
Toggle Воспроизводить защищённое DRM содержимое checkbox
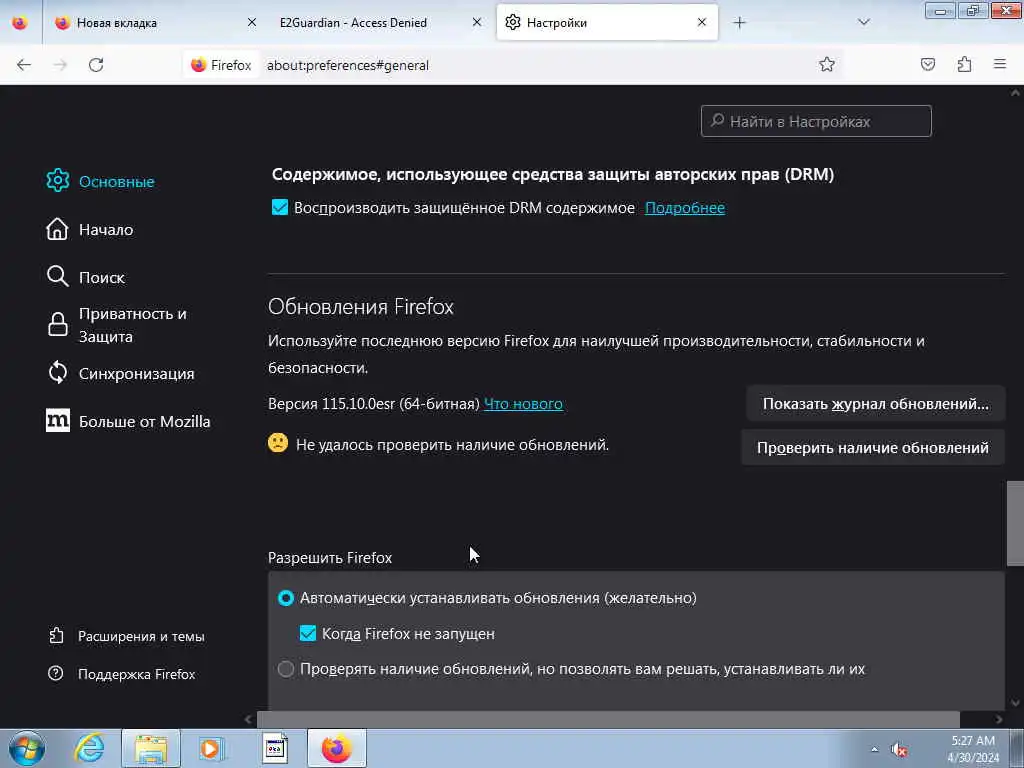[x=280, y=208]
